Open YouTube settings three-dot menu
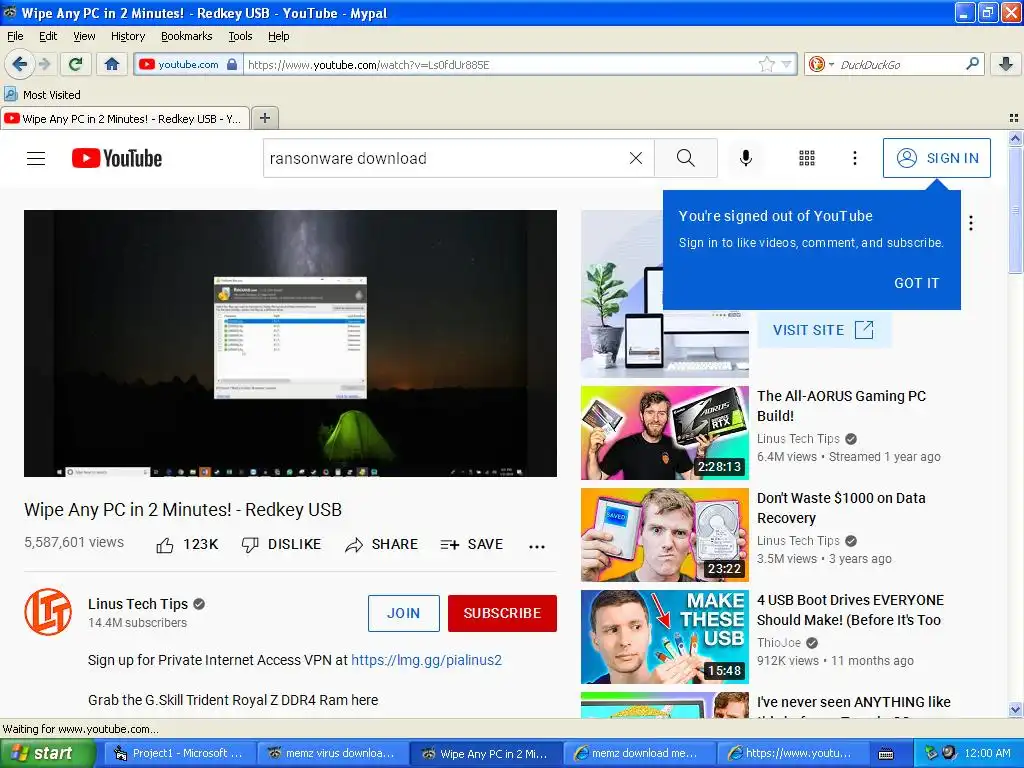The image size is (1024, 768). [855, 158]
